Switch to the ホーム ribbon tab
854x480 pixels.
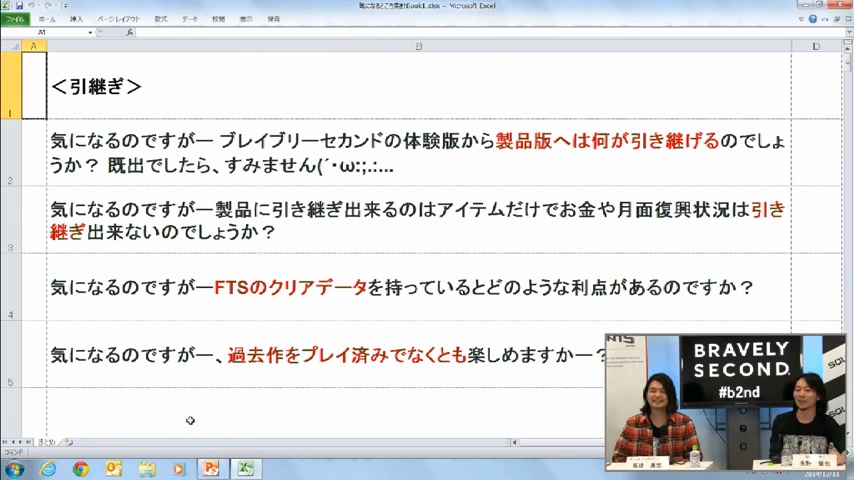point(47,19)
